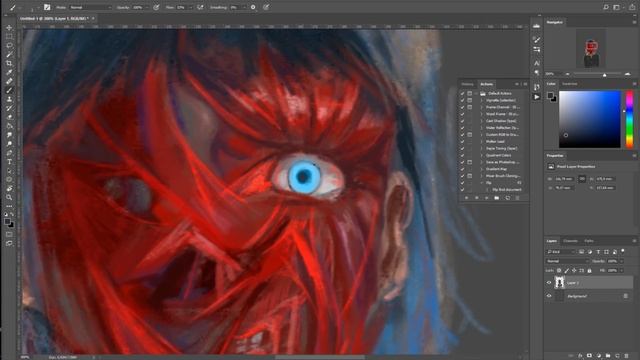Image resolution: width=640 pixels, height=360 pixels.
Task: Open the layer Kind filter dropdown
Action: point(561,251)
